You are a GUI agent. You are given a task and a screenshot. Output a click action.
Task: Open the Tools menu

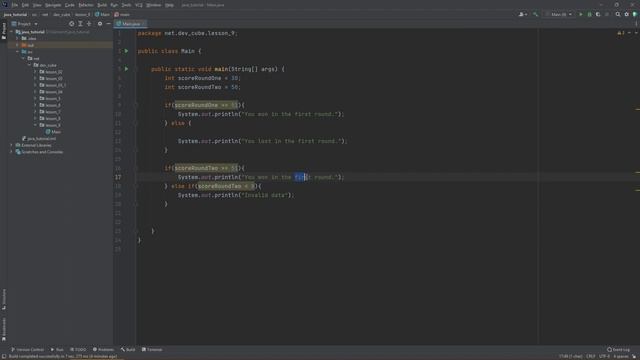click(127, 5)
